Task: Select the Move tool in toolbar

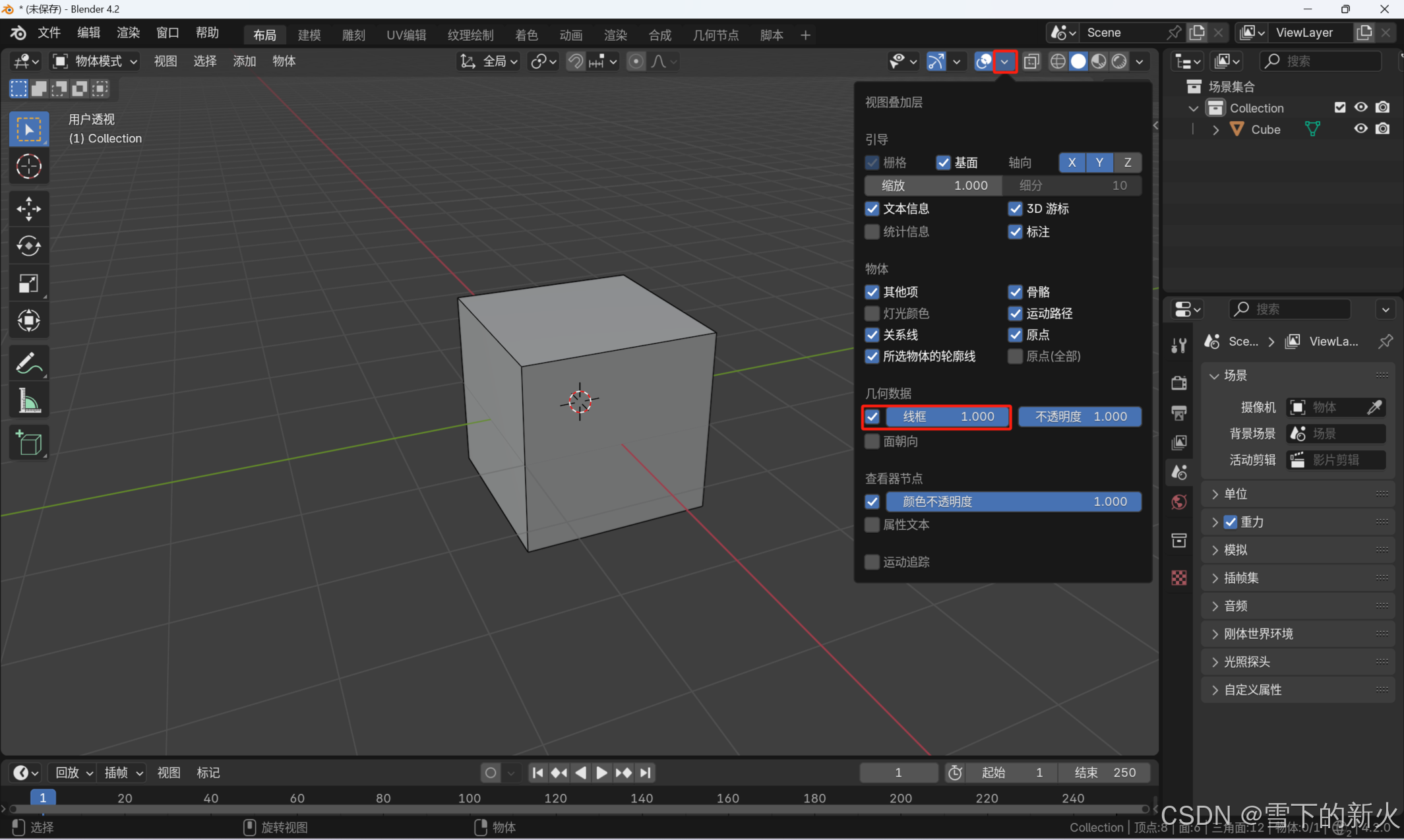Action: tap(28, 209)
